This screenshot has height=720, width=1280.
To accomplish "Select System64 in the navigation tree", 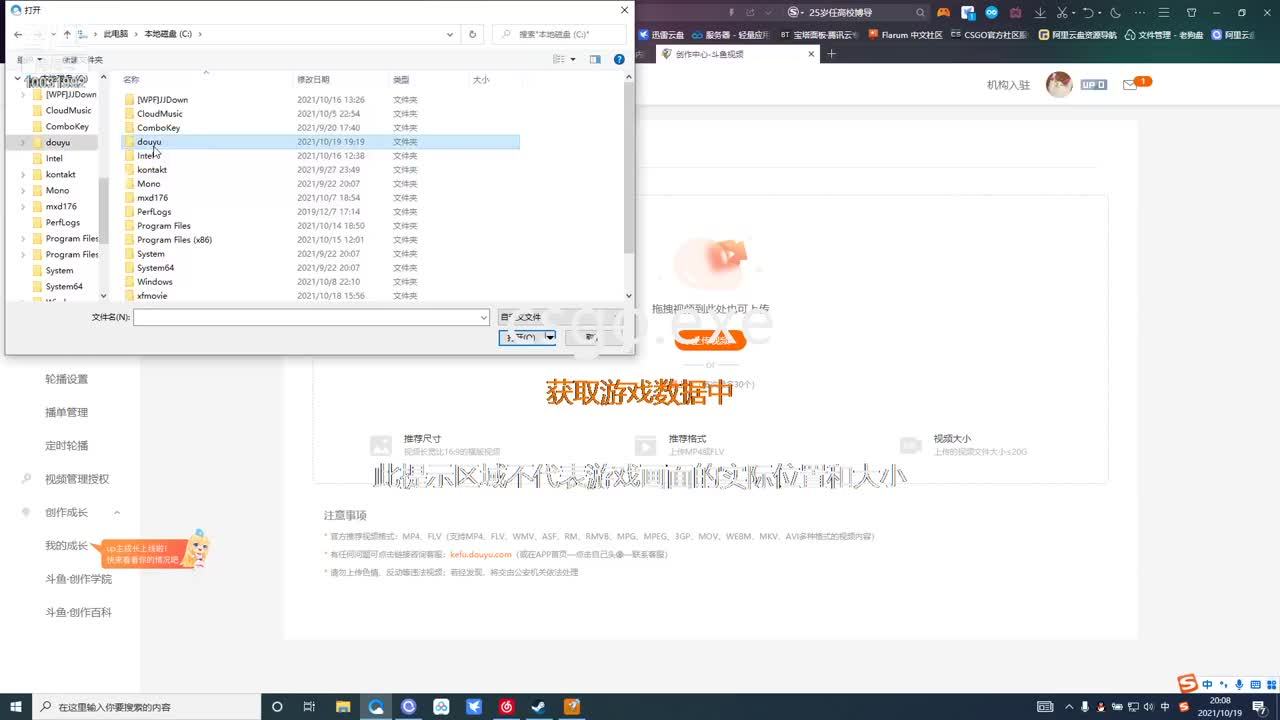I will point(64,287).
